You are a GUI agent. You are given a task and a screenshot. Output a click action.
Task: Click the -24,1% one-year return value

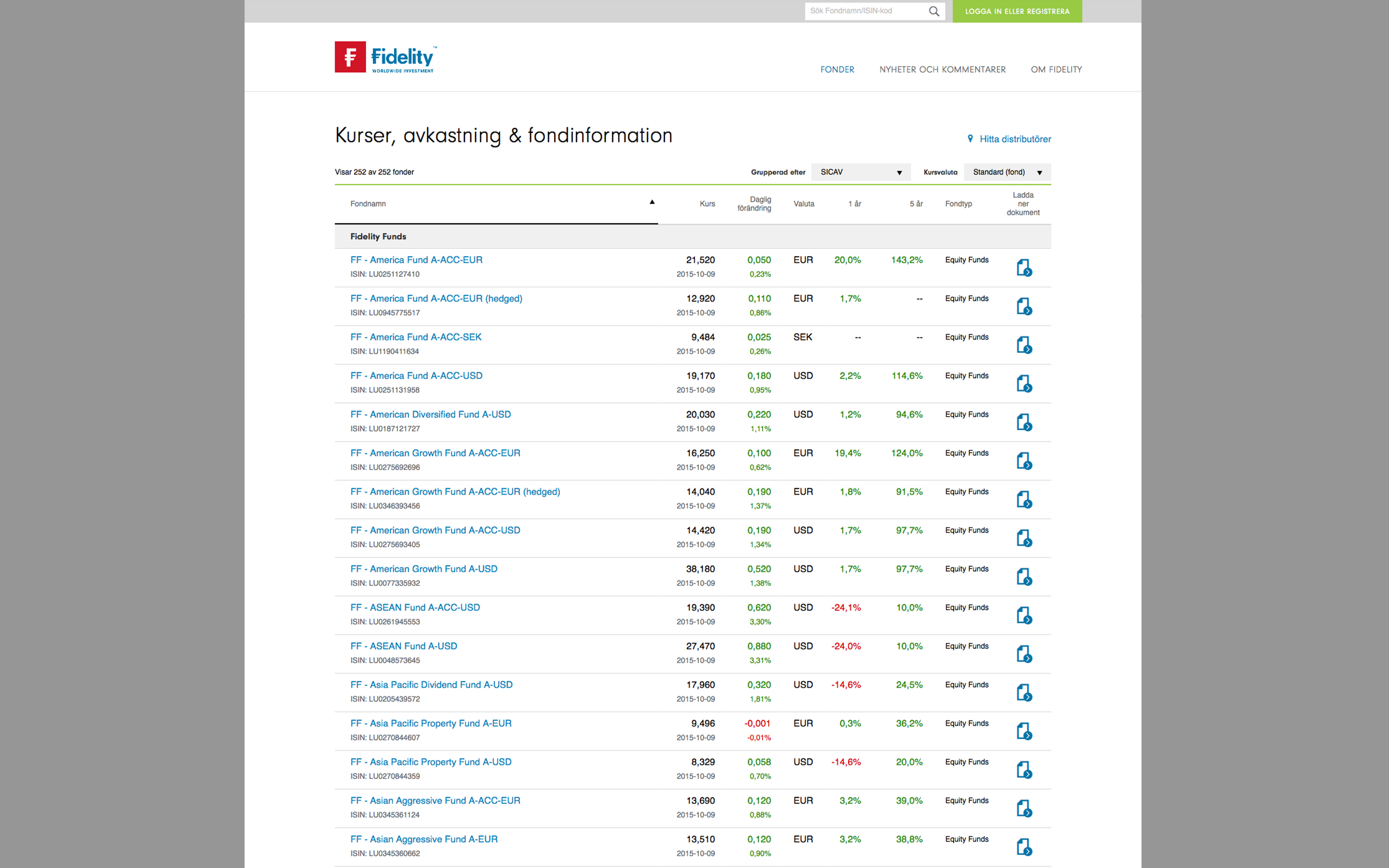point(846,608)
